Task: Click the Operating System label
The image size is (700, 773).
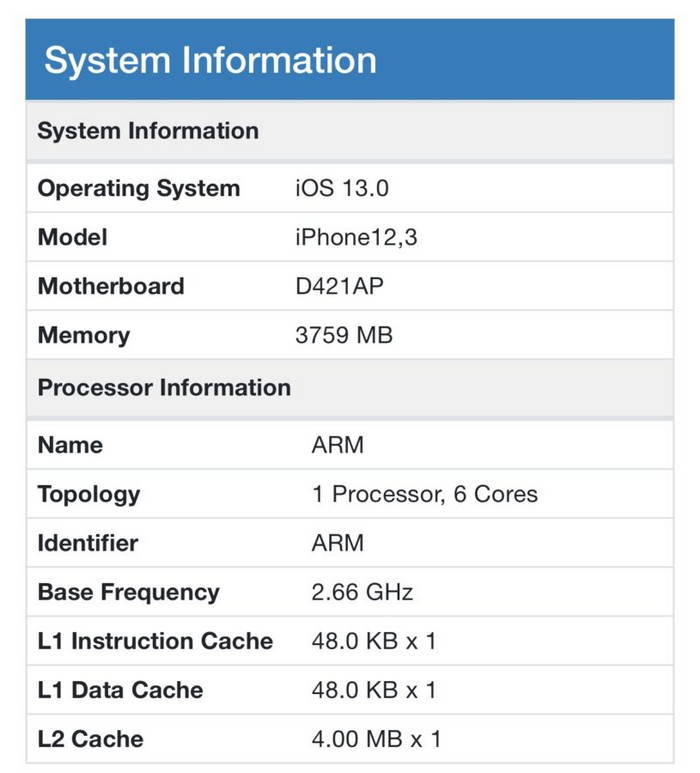Action: point(139,188)
